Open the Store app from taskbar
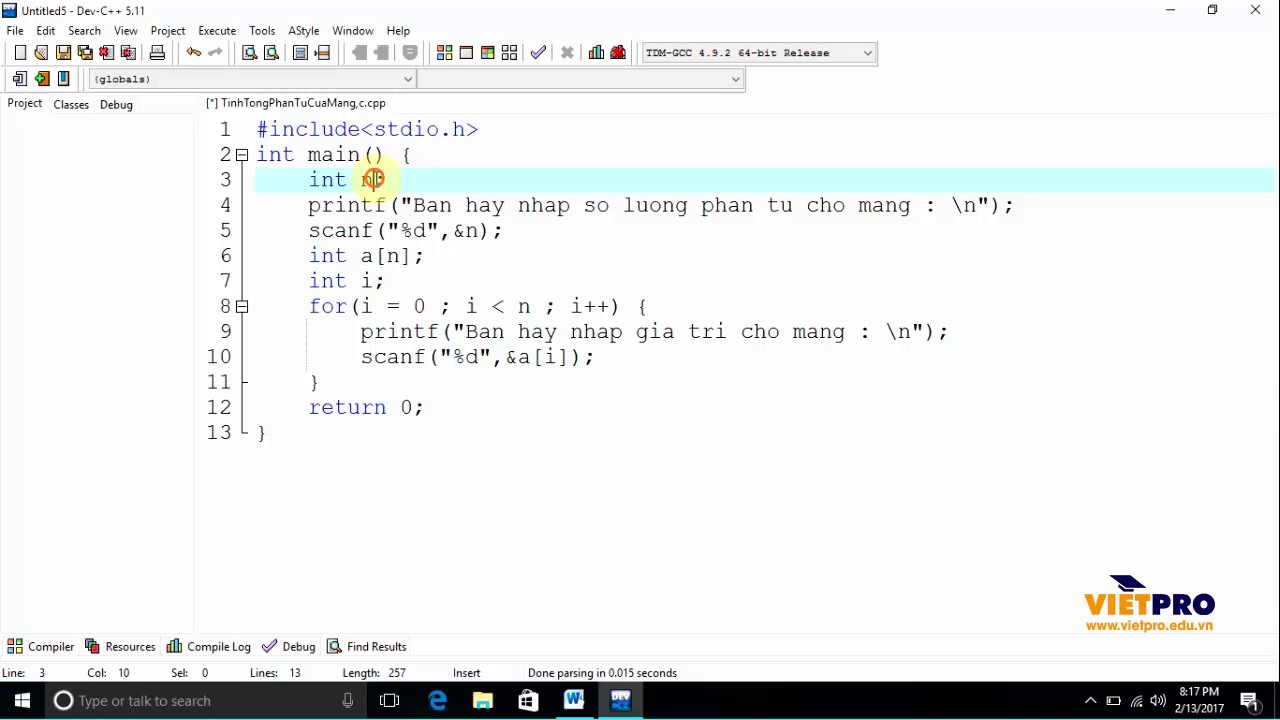 pyautogui.click(x=528, y=701)
